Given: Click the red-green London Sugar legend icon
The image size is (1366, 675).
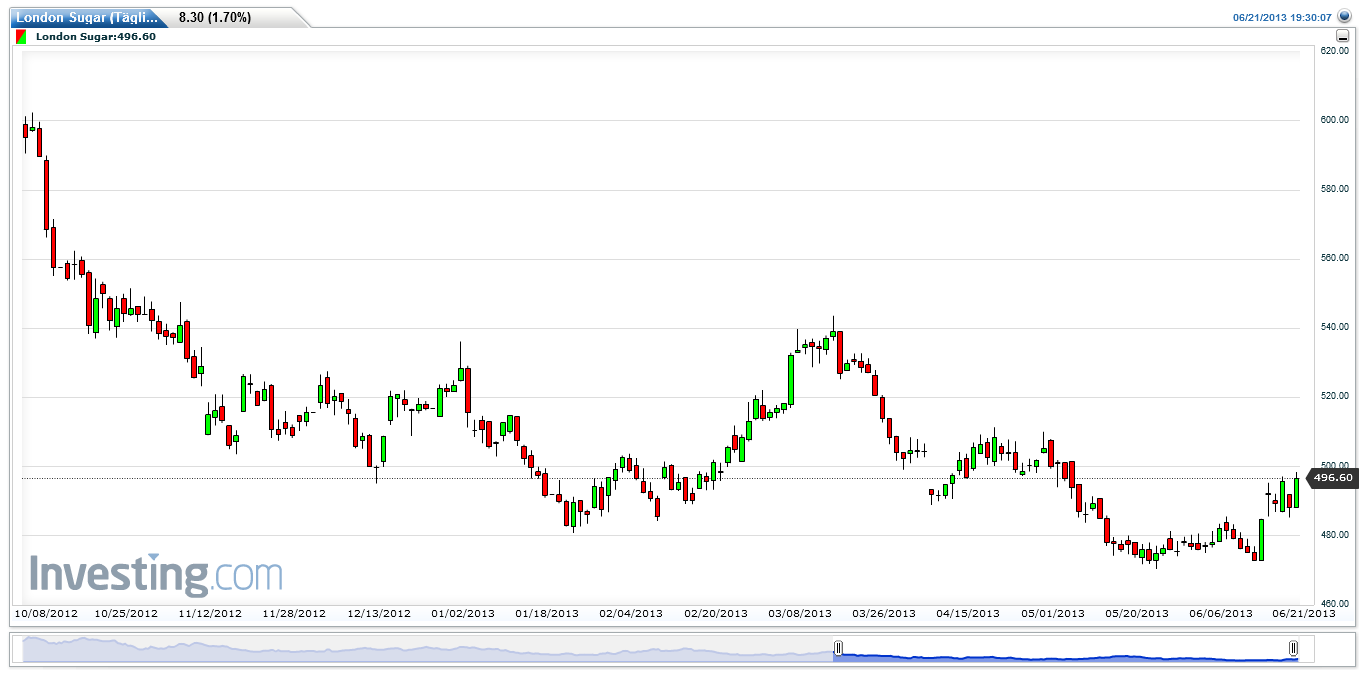Looking at the screenshot, I should (x=22, y=37).
